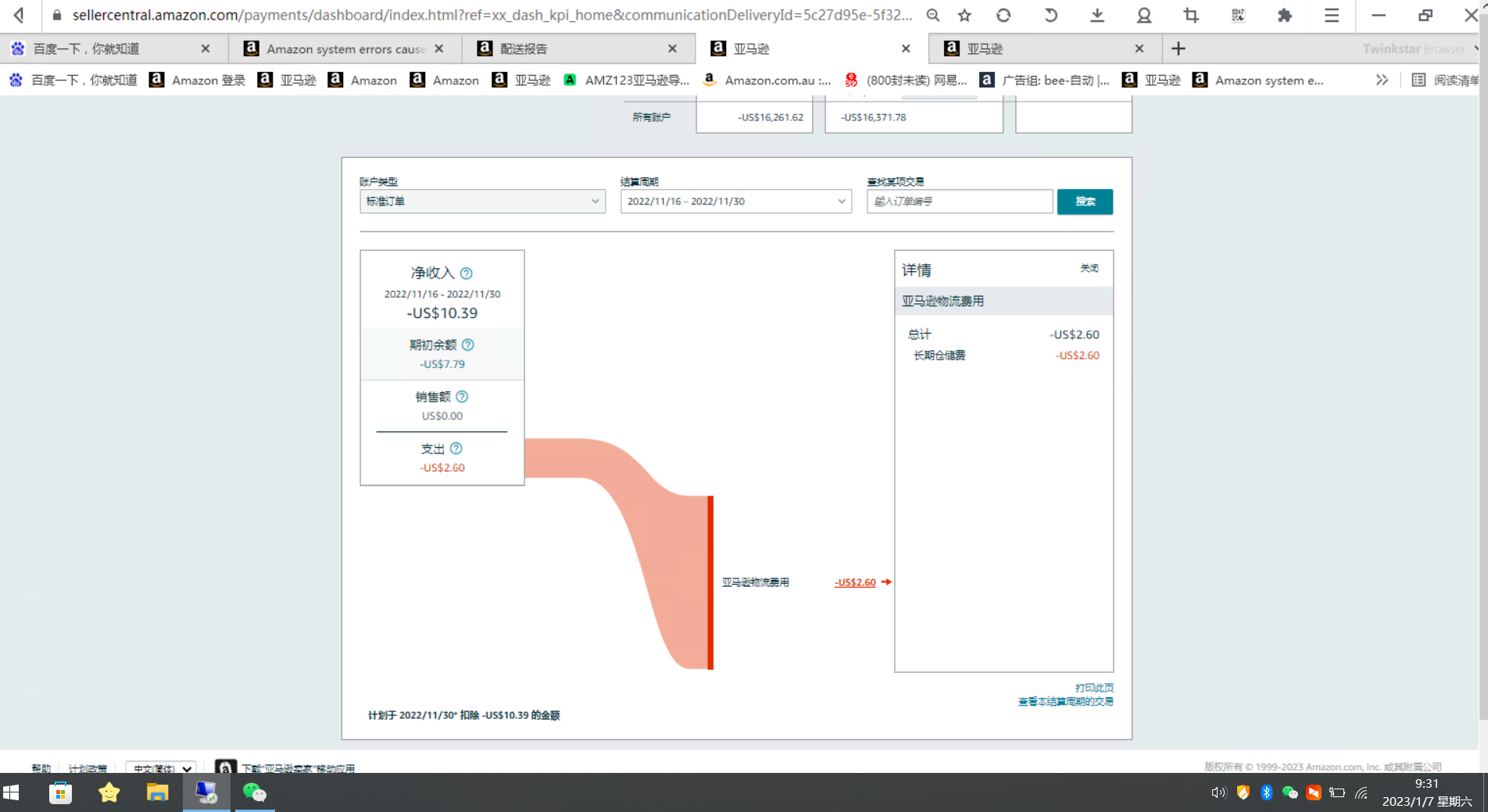Open the 查看本结算周期的交易 link
The width and height of the screenshot is (1488, 812).
[1065, 702]
